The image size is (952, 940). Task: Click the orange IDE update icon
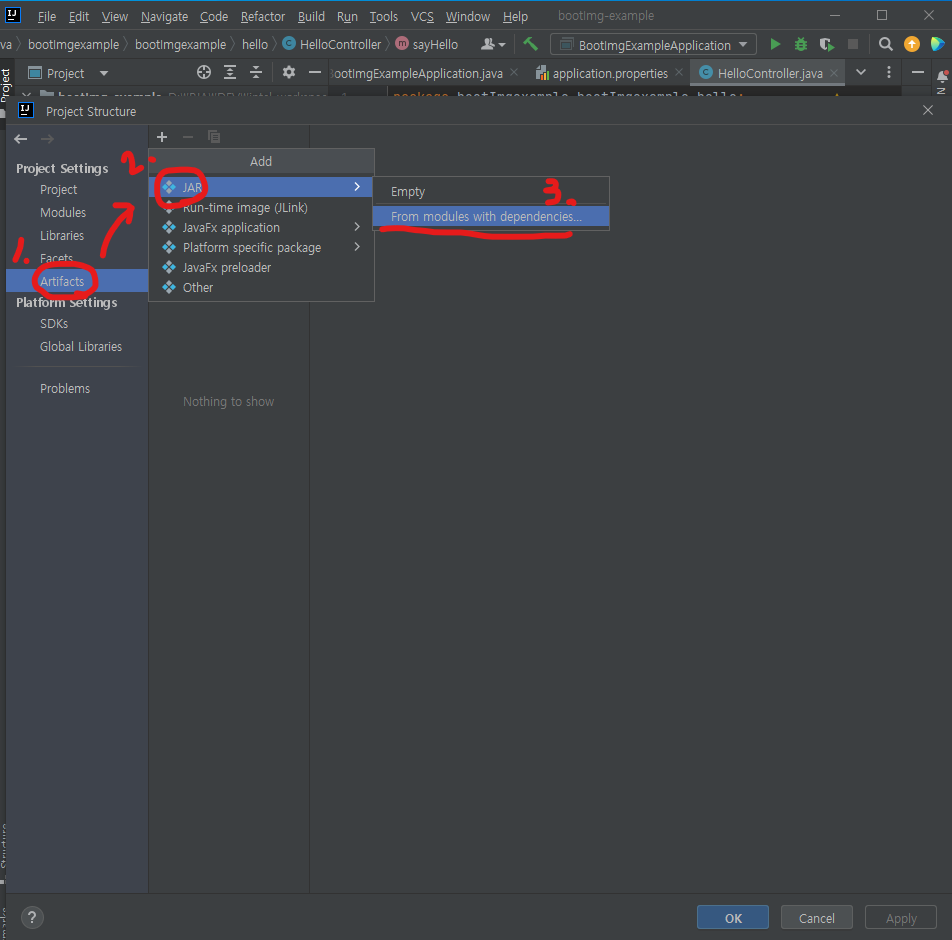click(911, 44)
